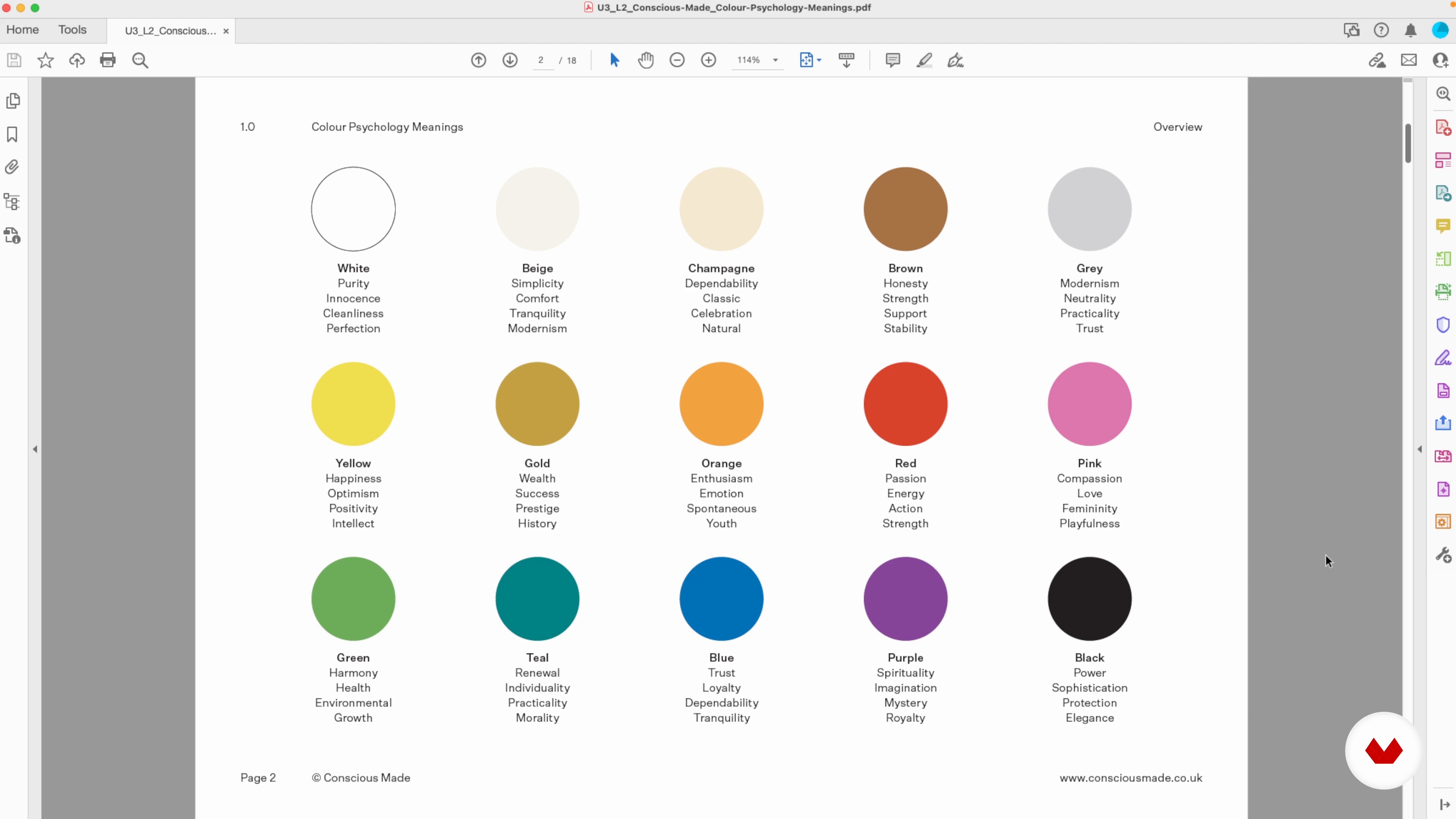Click the Save file icon
The height and width of the screenshot is (819, 1456).
[x=14, y=60]
